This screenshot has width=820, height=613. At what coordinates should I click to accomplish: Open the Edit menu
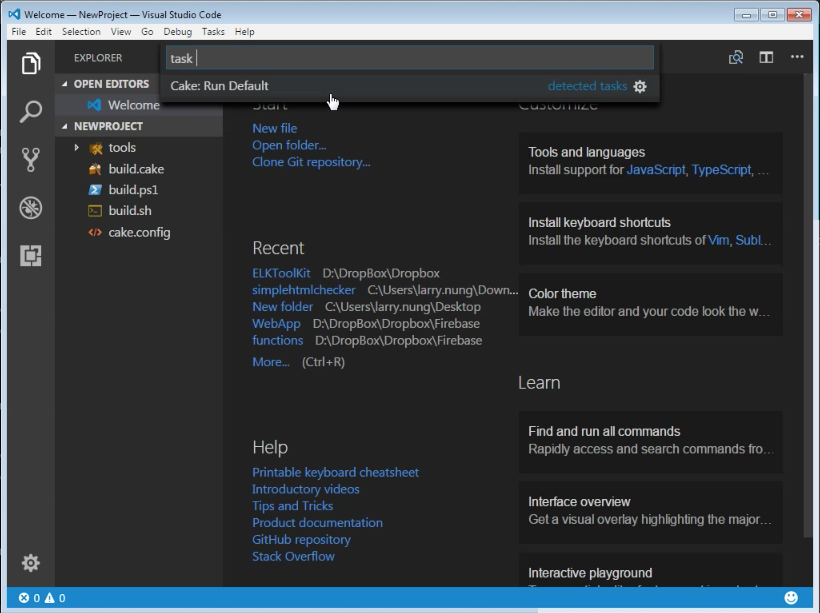[x=43, y=32]
